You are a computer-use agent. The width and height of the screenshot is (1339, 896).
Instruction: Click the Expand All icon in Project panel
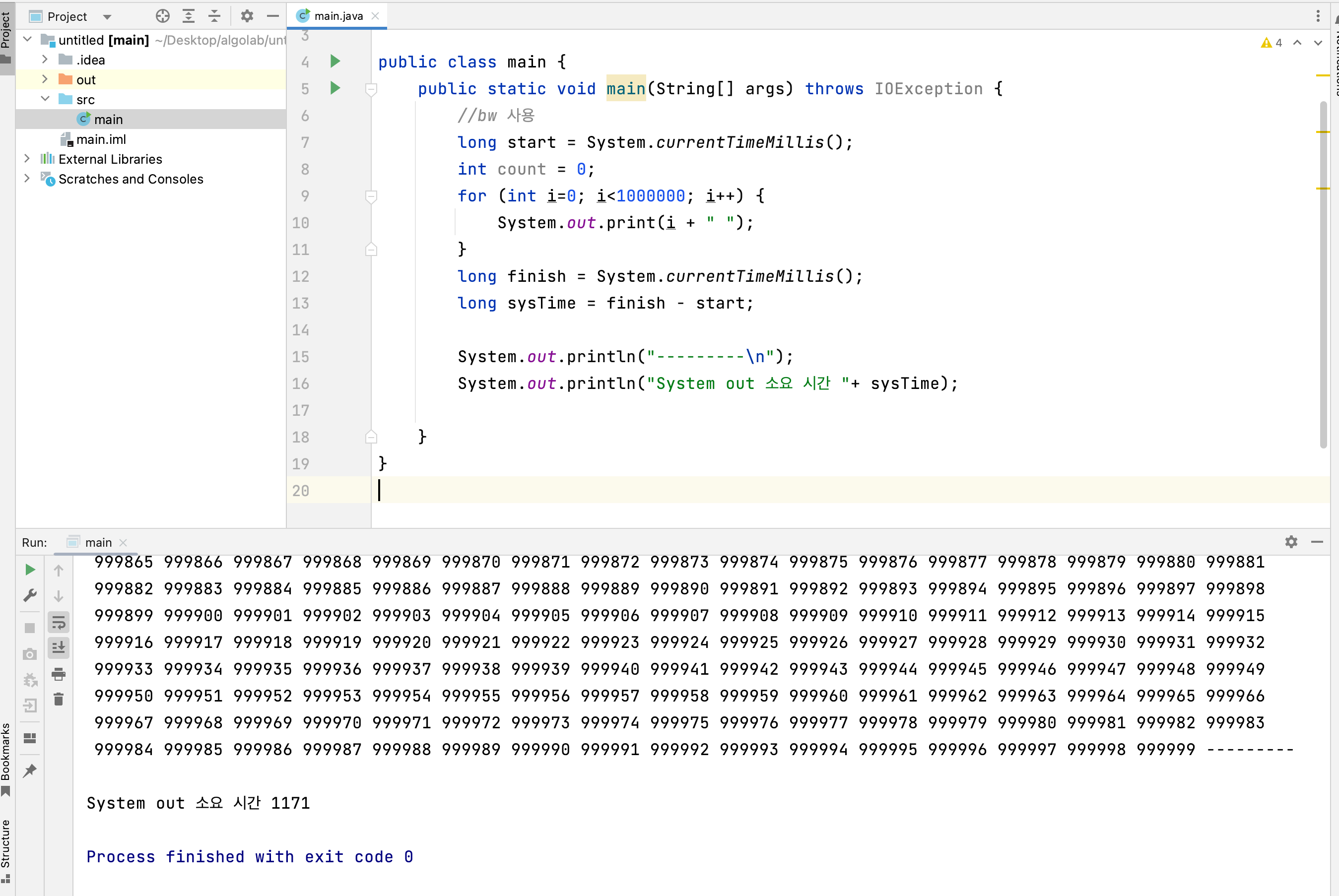[189, 16]
